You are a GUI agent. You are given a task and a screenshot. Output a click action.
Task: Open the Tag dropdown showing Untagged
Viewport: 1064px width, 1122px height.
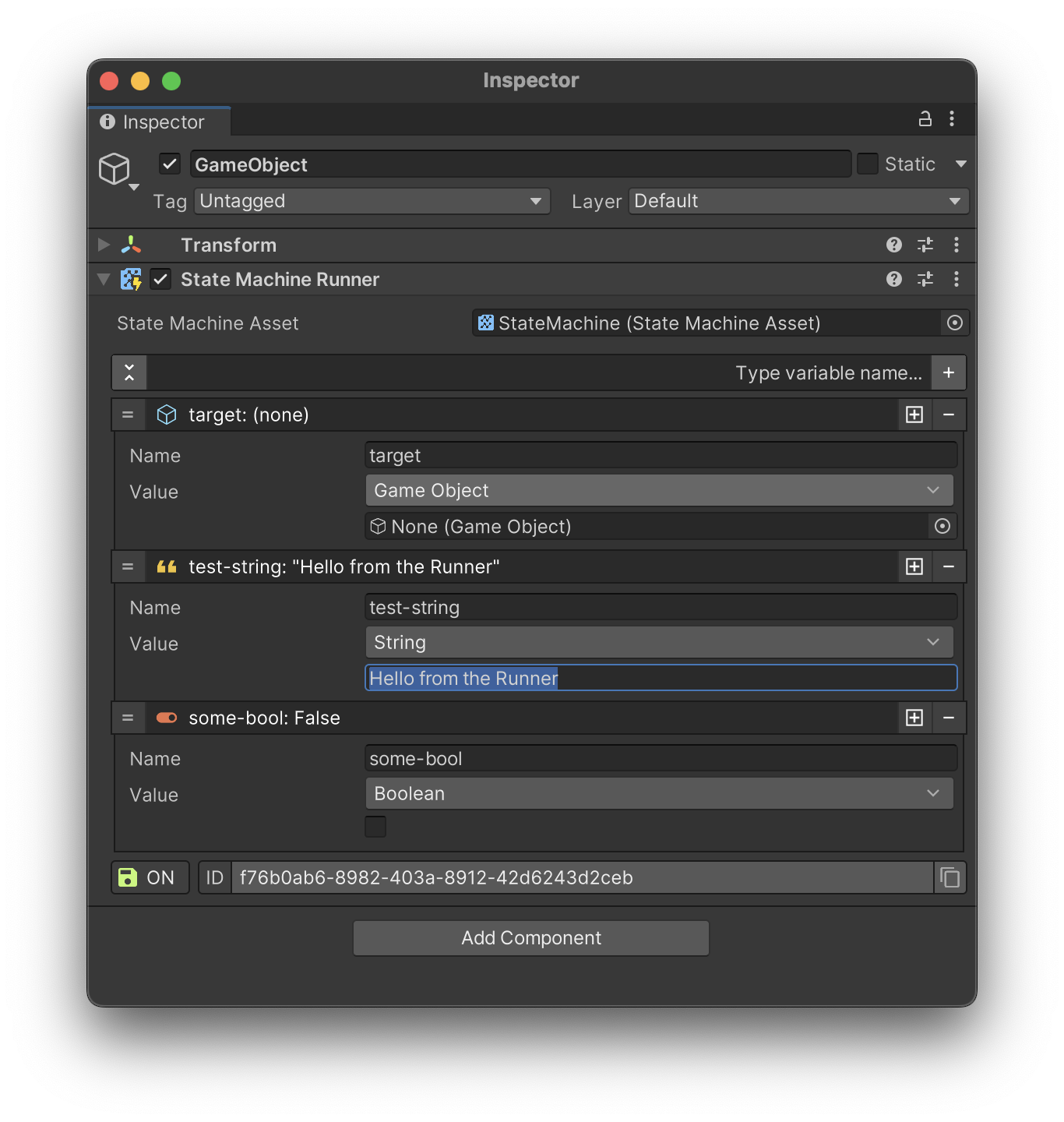(x=372, y=201)
